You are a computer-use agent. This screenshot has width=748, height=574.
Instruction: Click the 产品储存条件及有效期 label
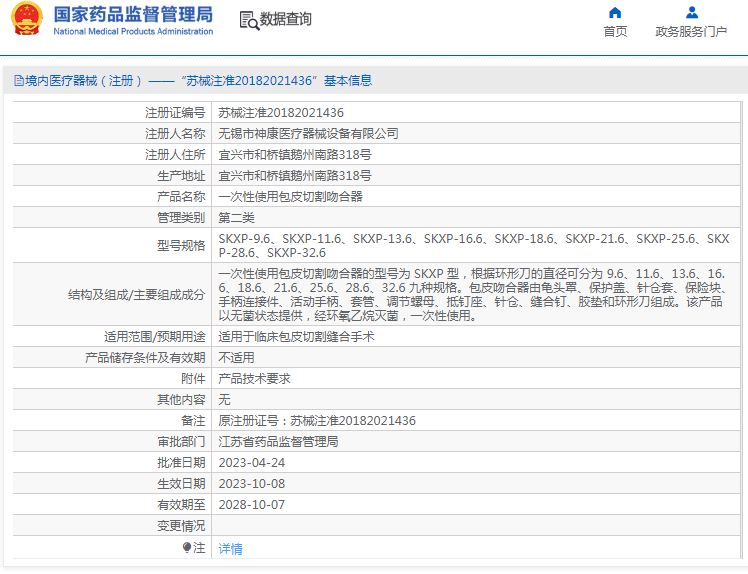coord(145,358)
